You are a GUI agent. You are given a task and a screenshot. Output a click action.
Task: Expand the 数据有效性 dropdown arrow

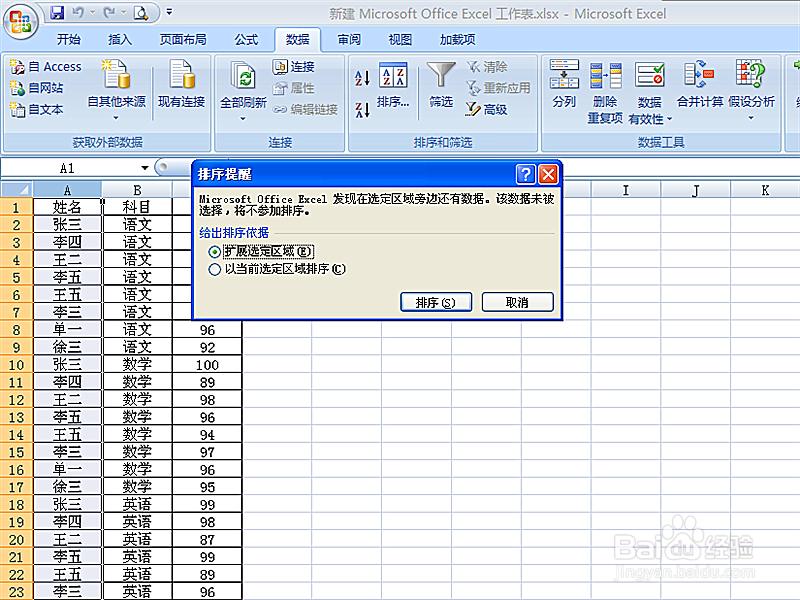click(669, 119)
